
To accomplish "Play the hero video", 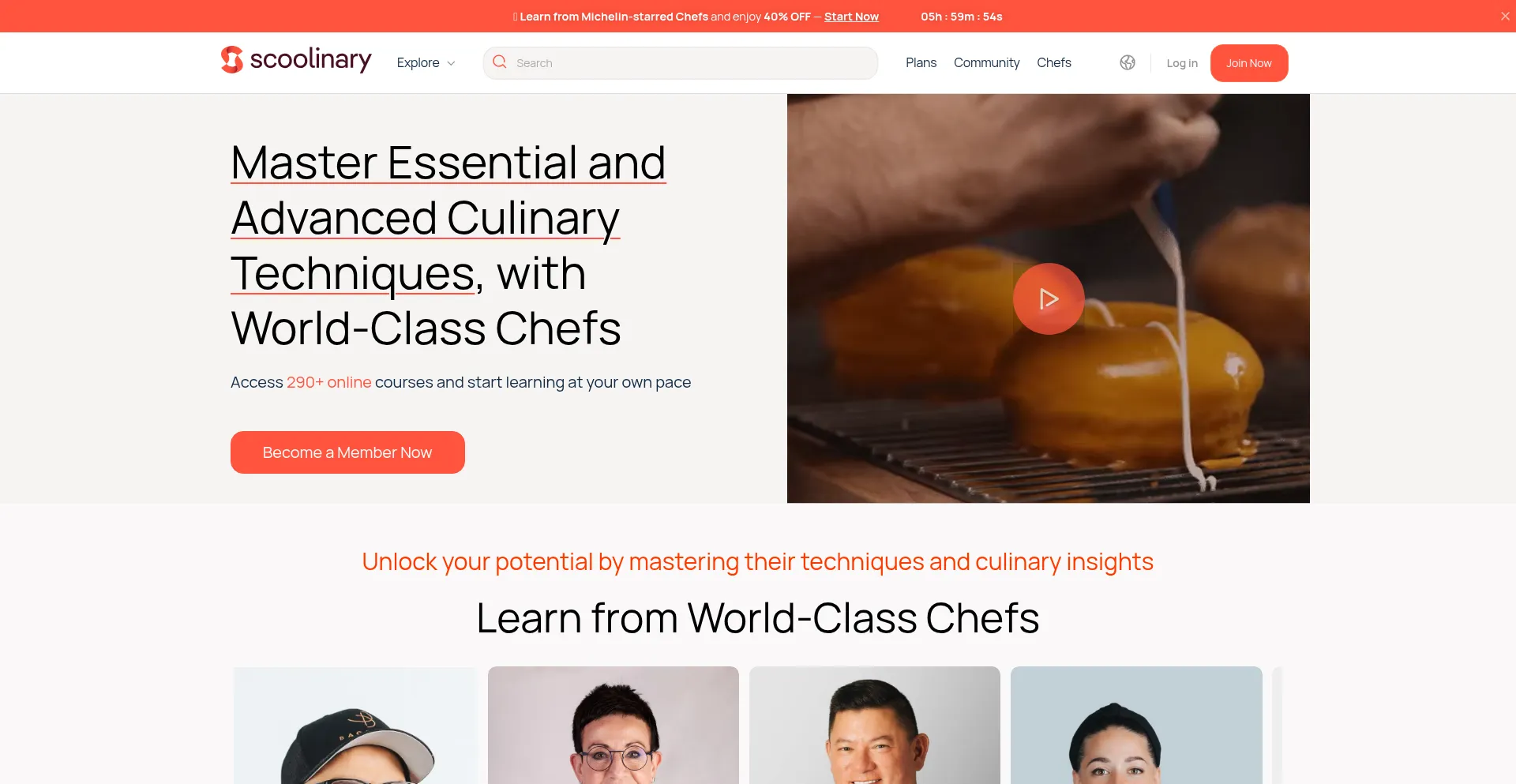I will pyautogui.click(x=1049, y=298).
